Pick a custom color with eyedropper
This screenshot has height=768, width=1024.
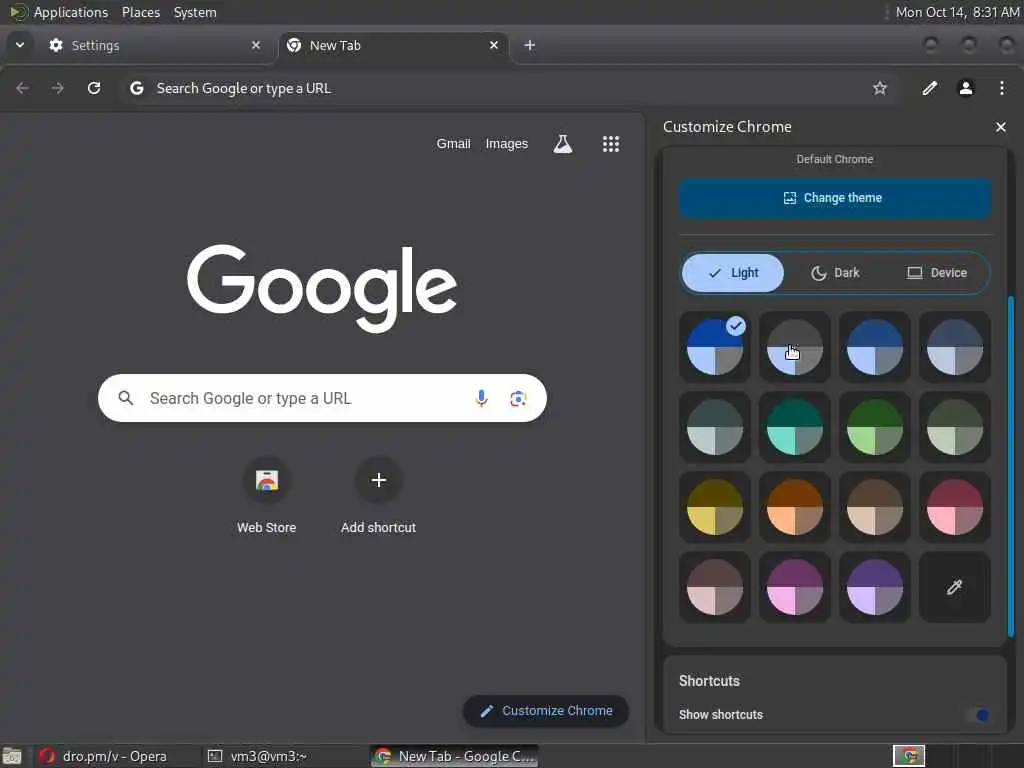[954, 586]
